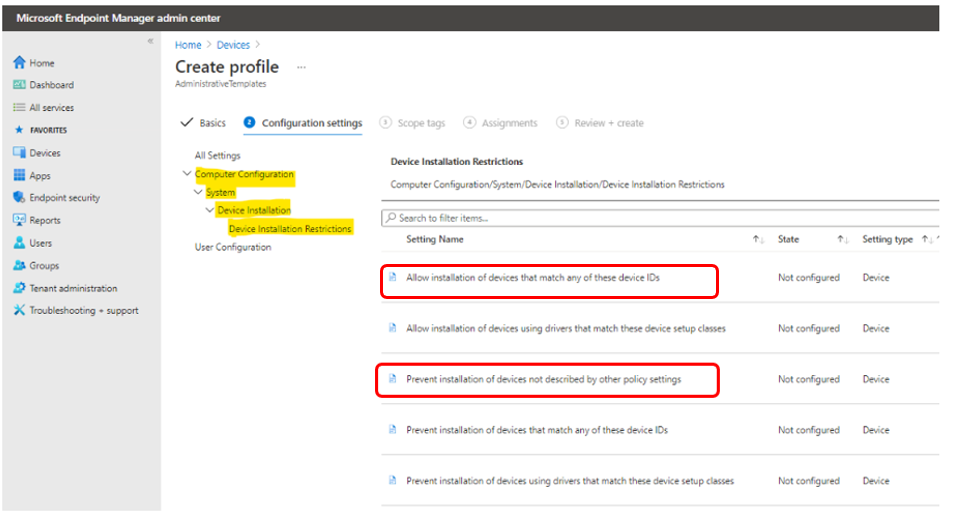The height and width of the screenshot is (518, 975).
Task: Select User Configuration in the tree
Action: click(233, 247)
